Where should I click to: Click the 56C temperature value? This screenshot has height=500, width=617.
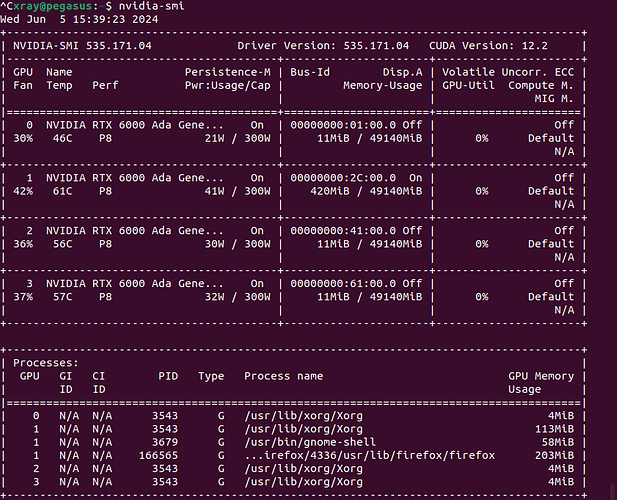(63, 244)
